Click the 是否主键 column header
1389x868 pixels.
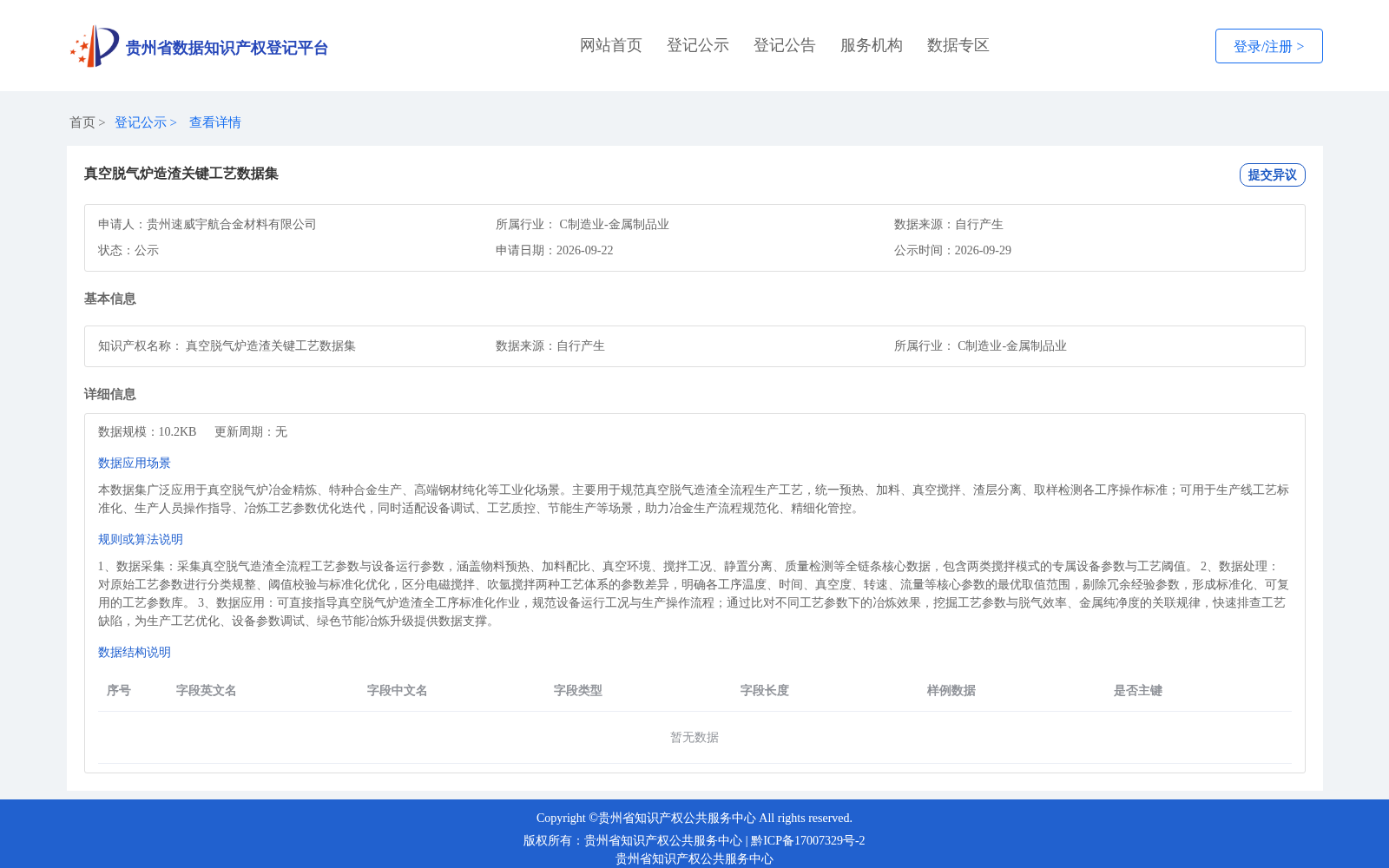[1138, 691]
